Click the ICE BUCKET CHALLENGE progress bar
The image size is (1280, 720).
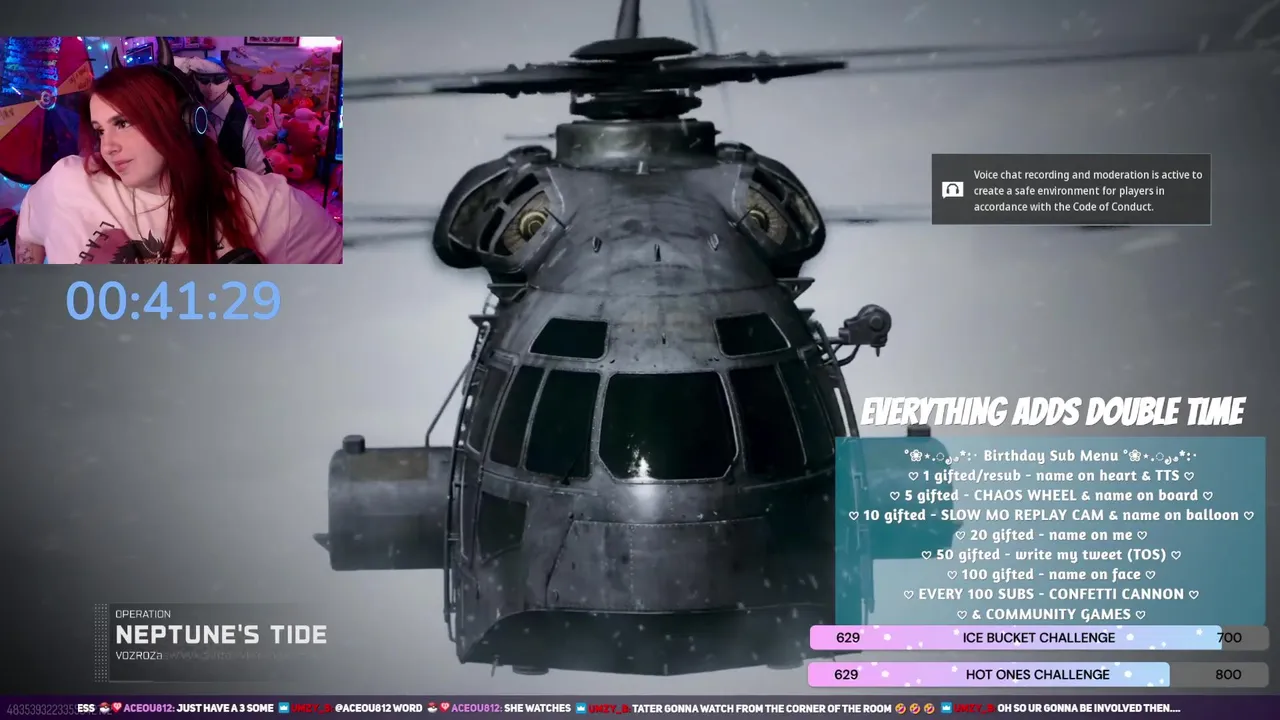tap(1038, 637)
